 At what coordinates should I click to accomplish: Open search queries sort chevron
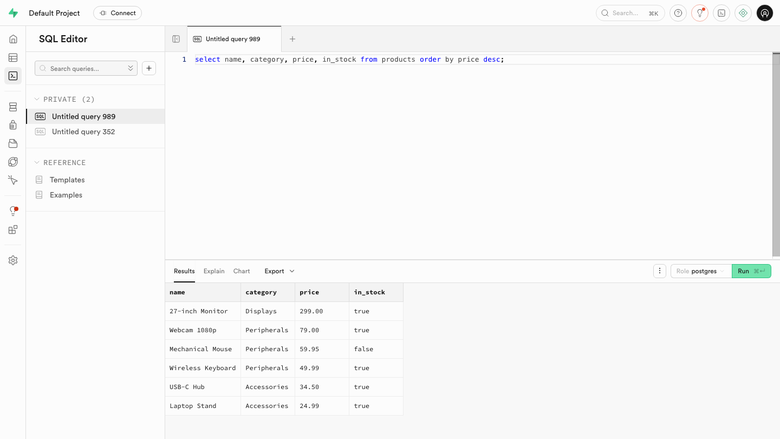(x=130, y=68)
